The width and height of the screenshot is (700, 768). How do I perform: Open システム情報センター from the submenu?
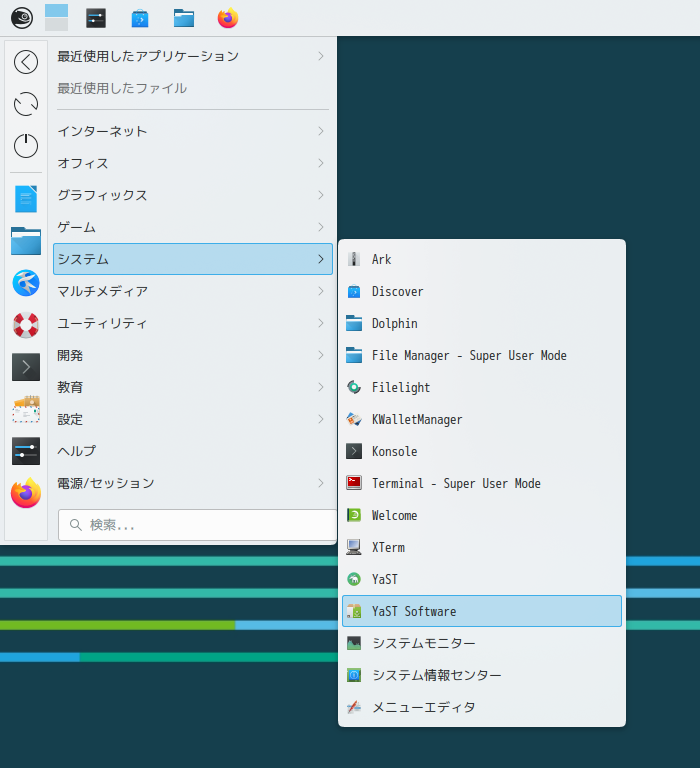(482, 675)
